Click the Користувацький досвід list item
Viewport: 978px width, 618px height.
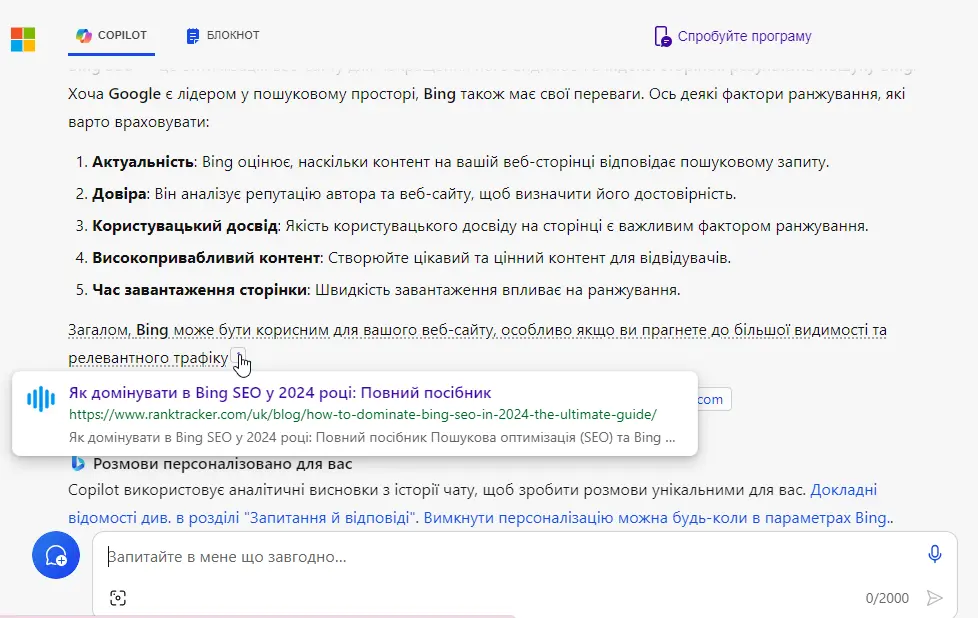click(x=480, y=226)
